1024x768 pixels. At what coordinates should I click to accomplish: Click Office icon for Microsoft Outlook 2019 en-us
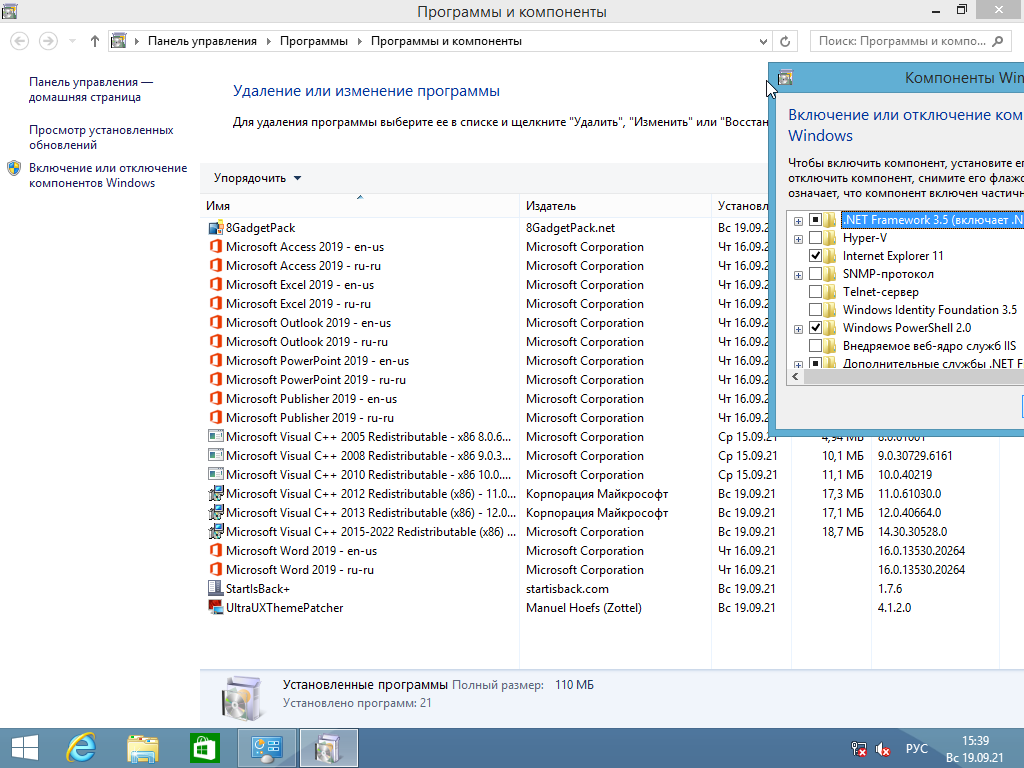point(216,323)
